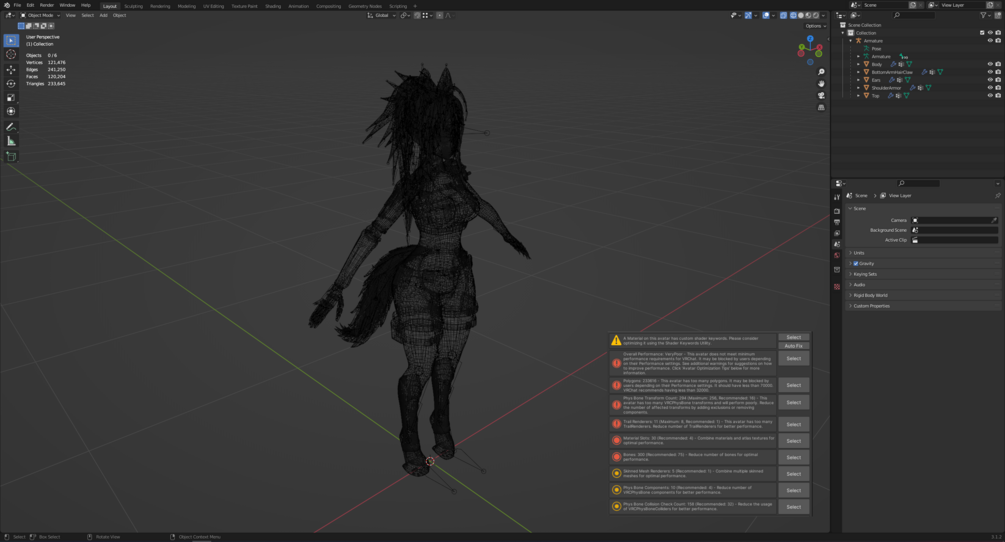
Task: Collapse the Armature parent in the outliner
Action: (851, 40)
